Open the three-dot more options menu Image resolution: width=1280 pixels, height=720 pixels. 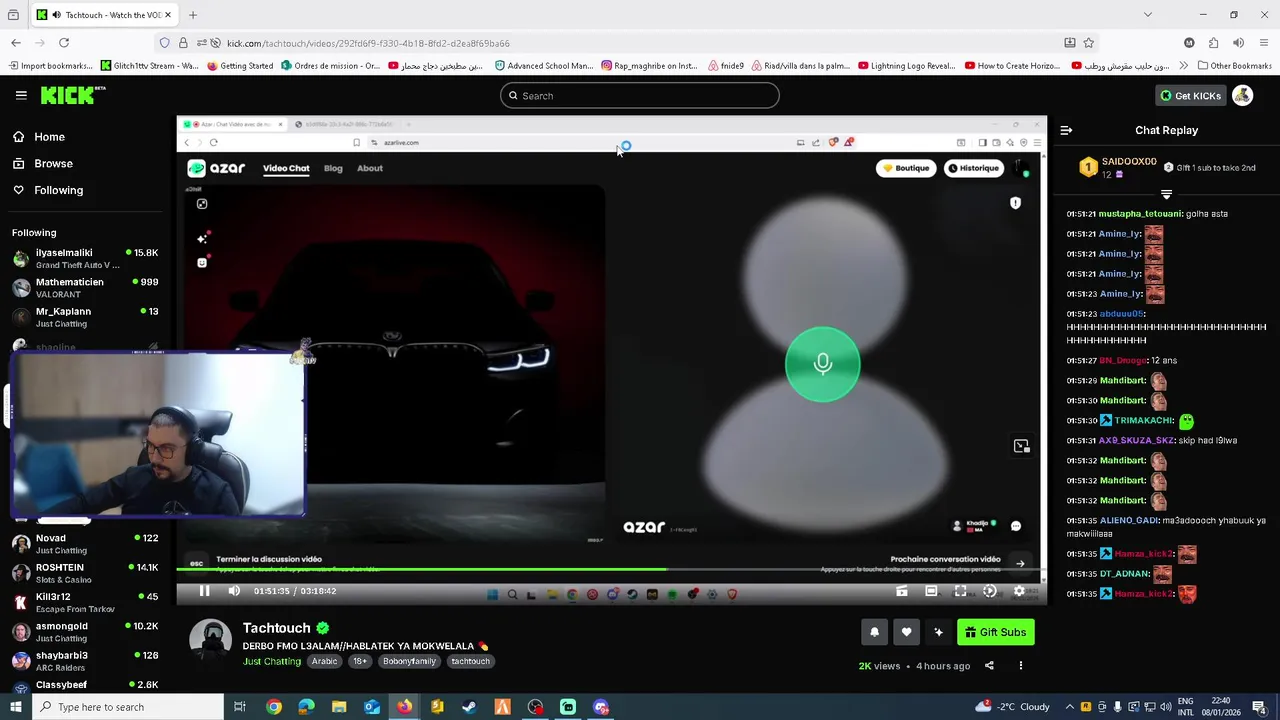pos(1021,666)
